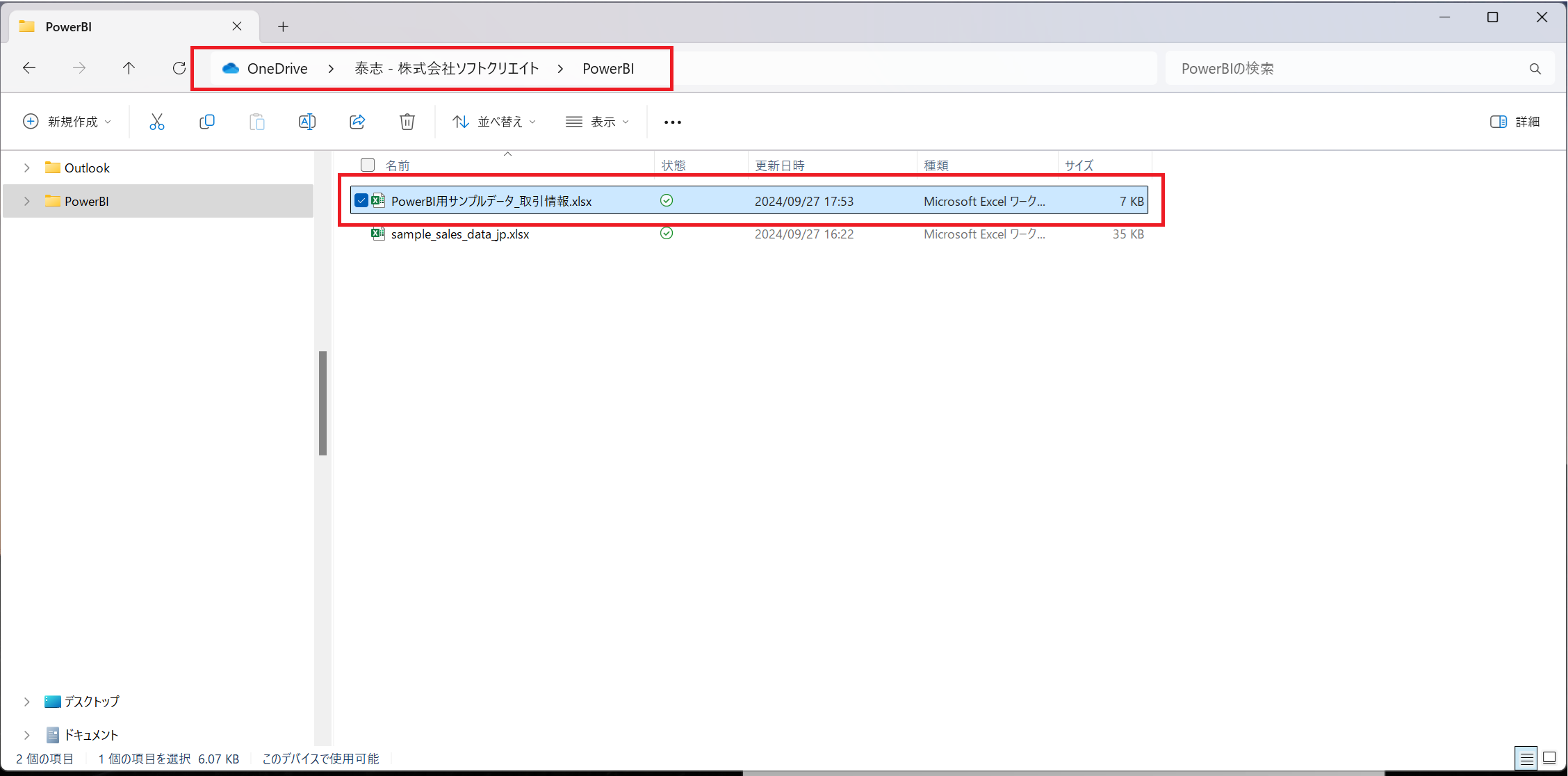Click このデバイスで使用可能 in status bar
The image size is (1568, 776).
coord(320,759)
